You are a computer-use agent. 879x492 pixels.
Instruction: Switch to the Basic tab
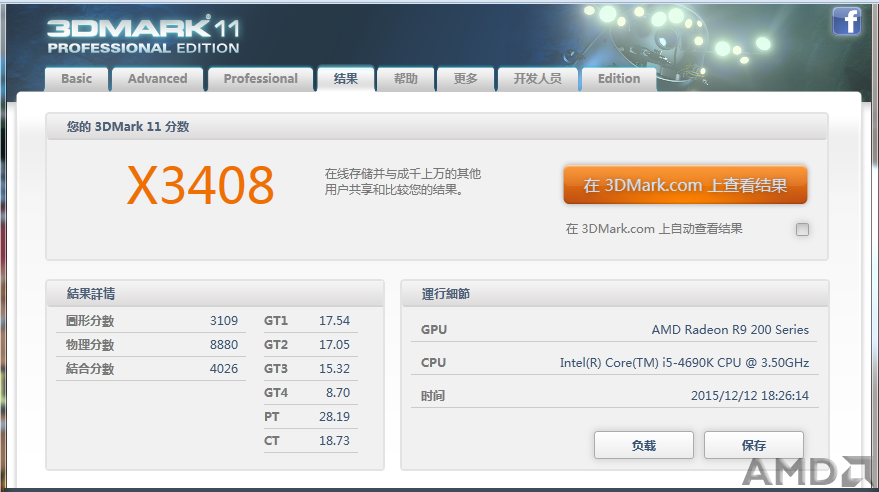76,79
